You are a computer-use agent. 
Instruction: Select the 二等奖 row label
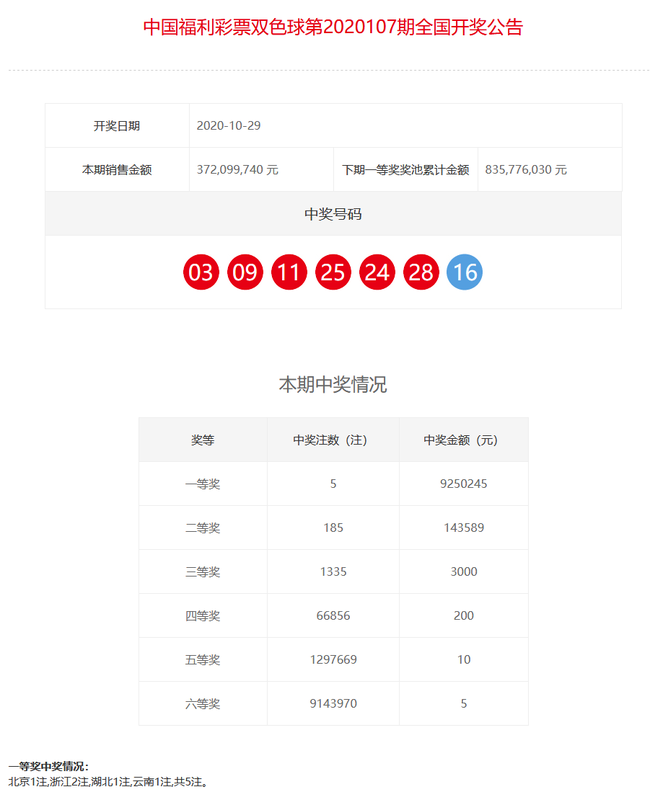click(x=203, y=528)
